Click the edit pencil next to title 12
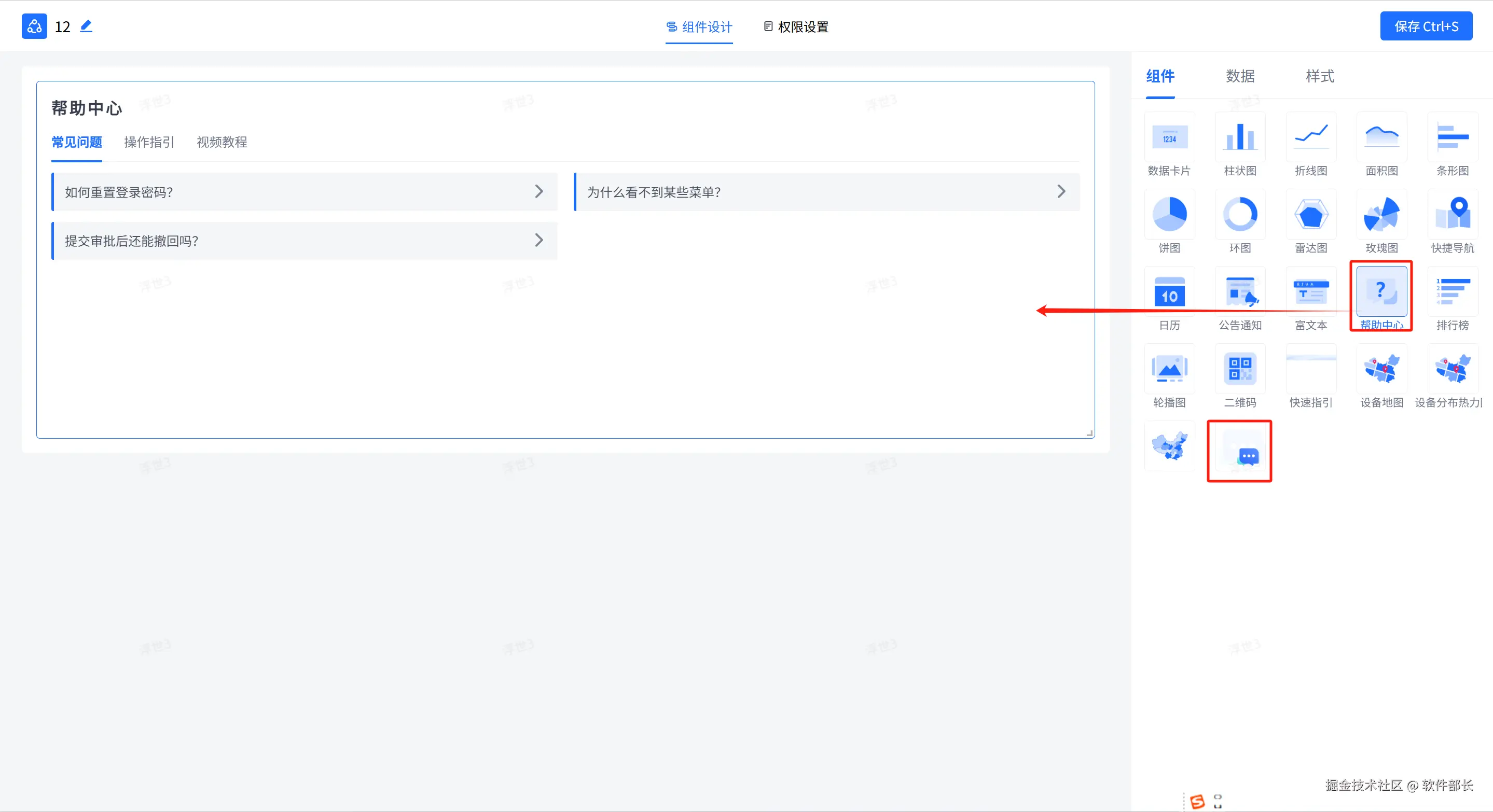Viewport: 1493px width, 812px height. coord(86,26)
